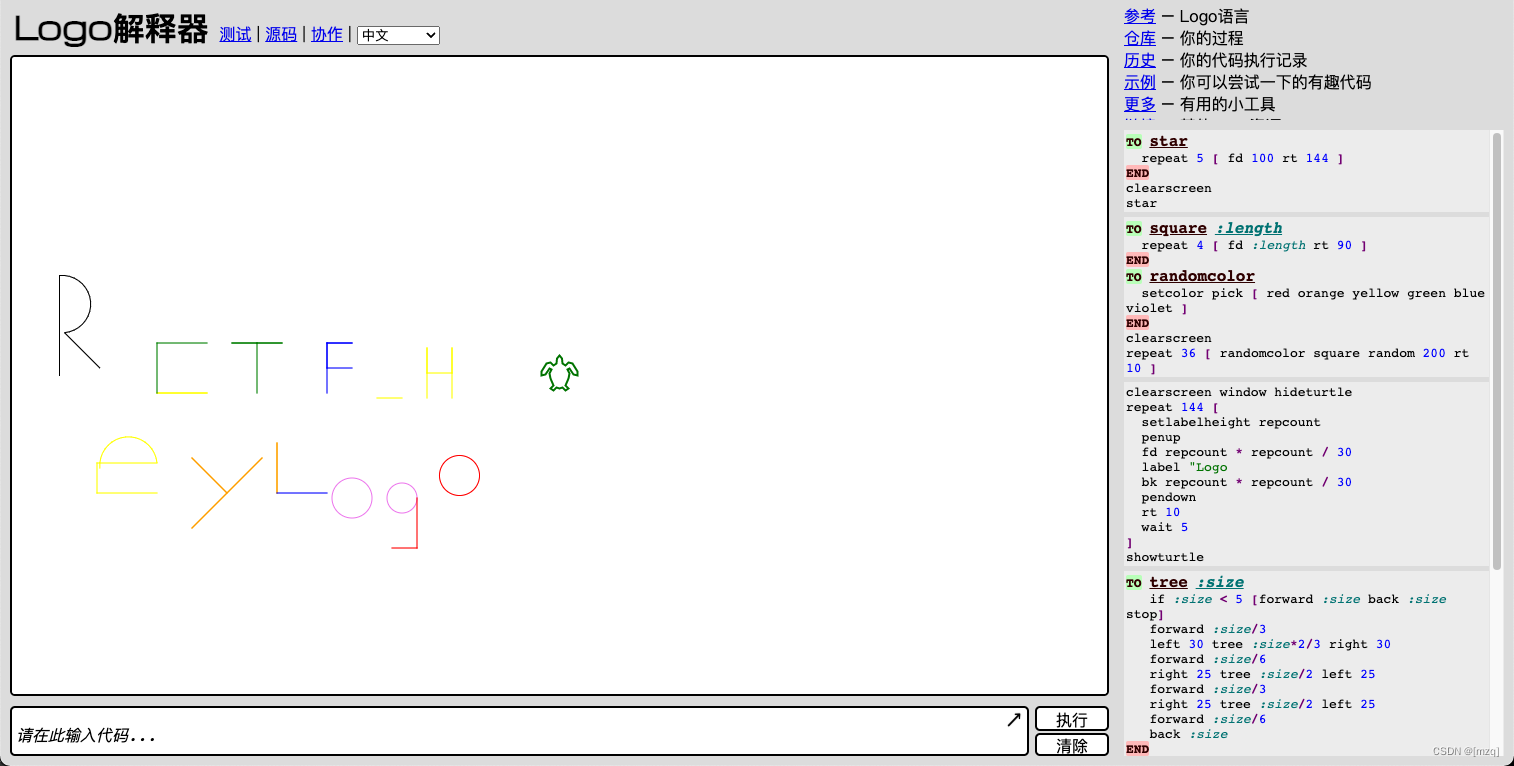Click the Logo解释器 logo text
Viewport: 1514px width, 766px height.
click(110, 30)
